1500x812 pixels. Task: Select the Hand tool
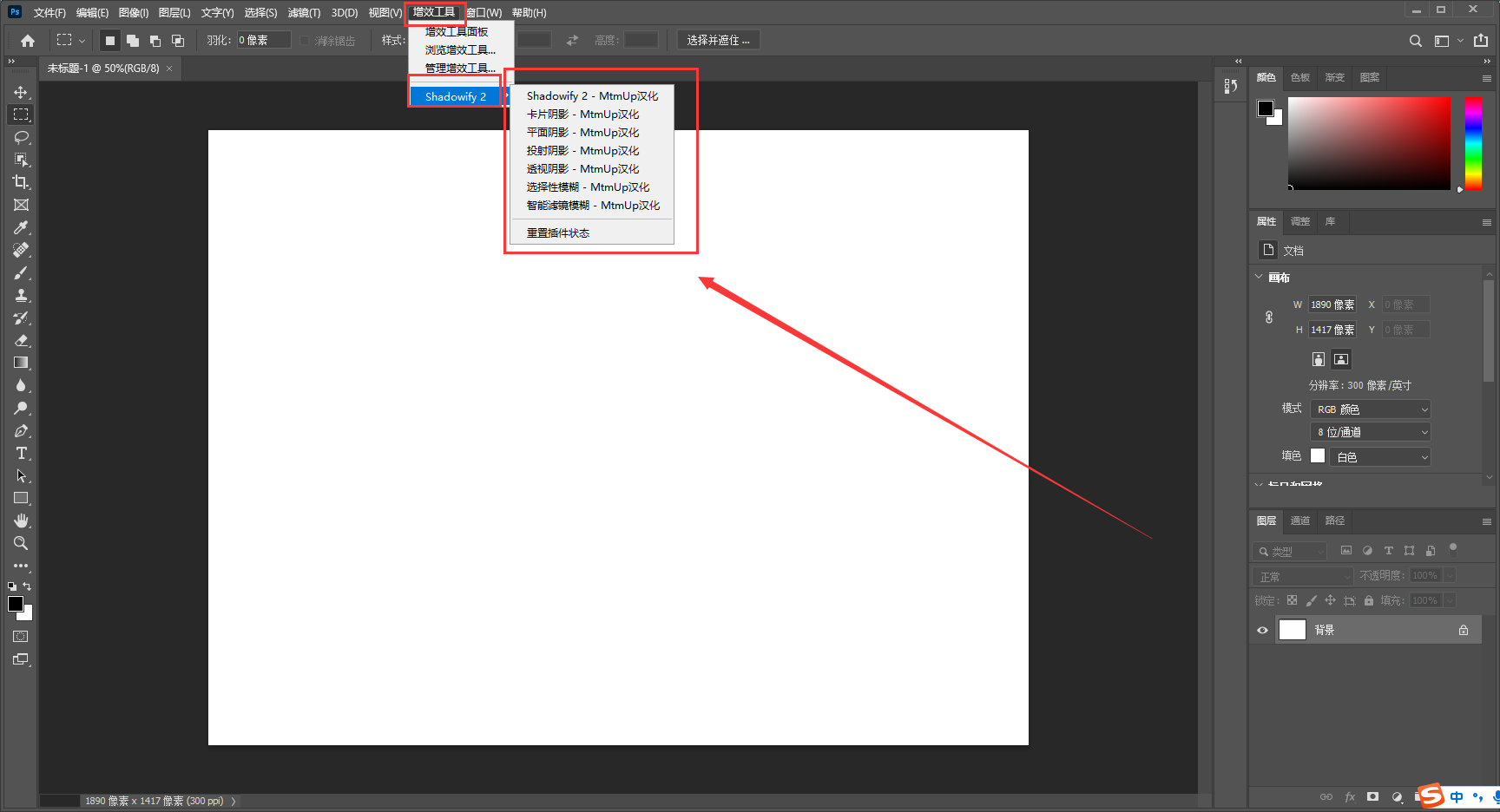tap(21, 521)
